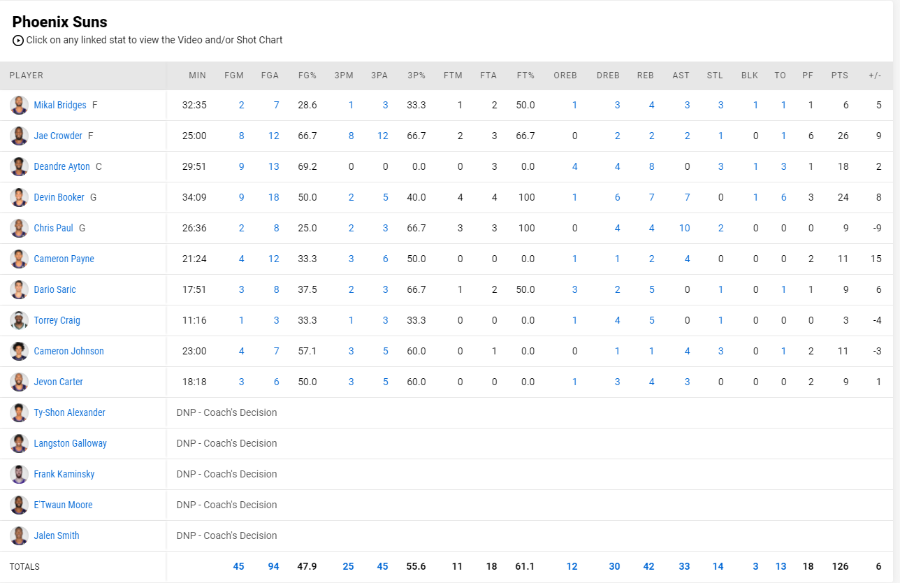Open Ty-Shon Alexander player profile link

click(69, 413)
